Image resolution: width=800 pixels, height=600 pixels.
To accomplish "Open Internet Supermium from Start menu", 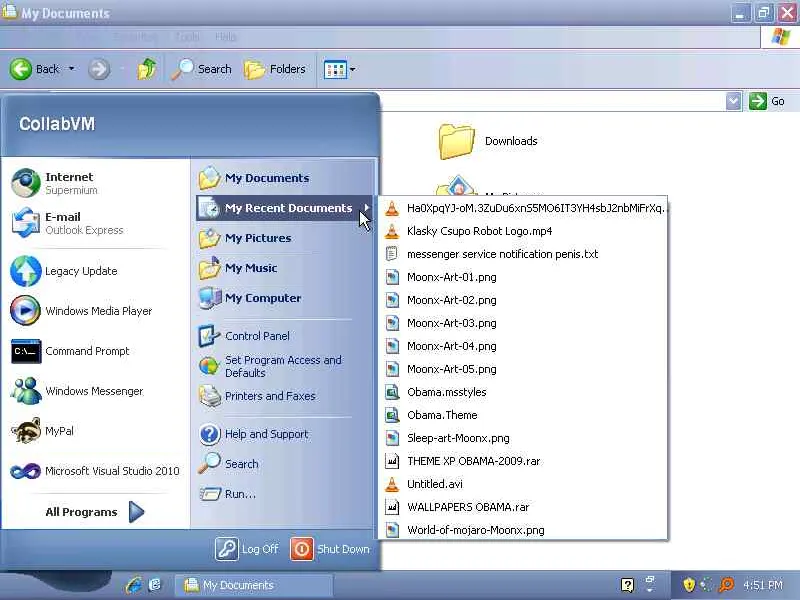I will 95,183.
